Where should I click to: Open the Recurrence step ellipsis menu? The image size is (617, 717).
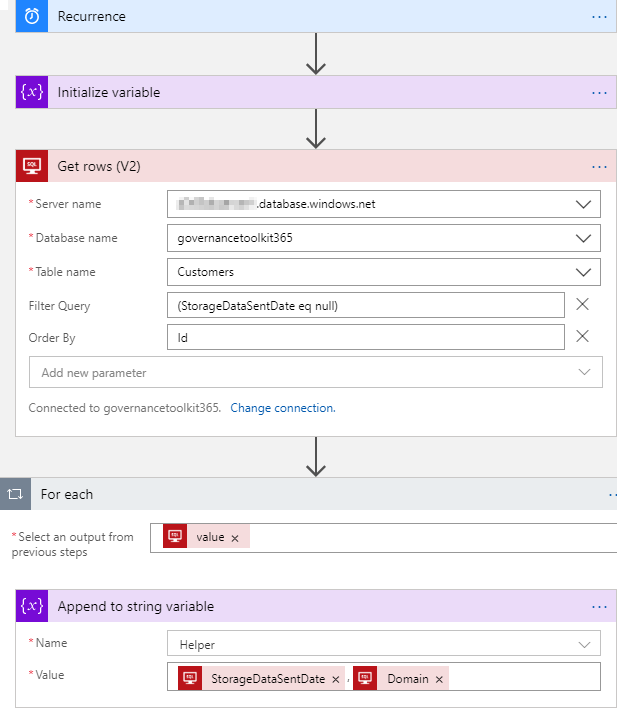[599, 17]
